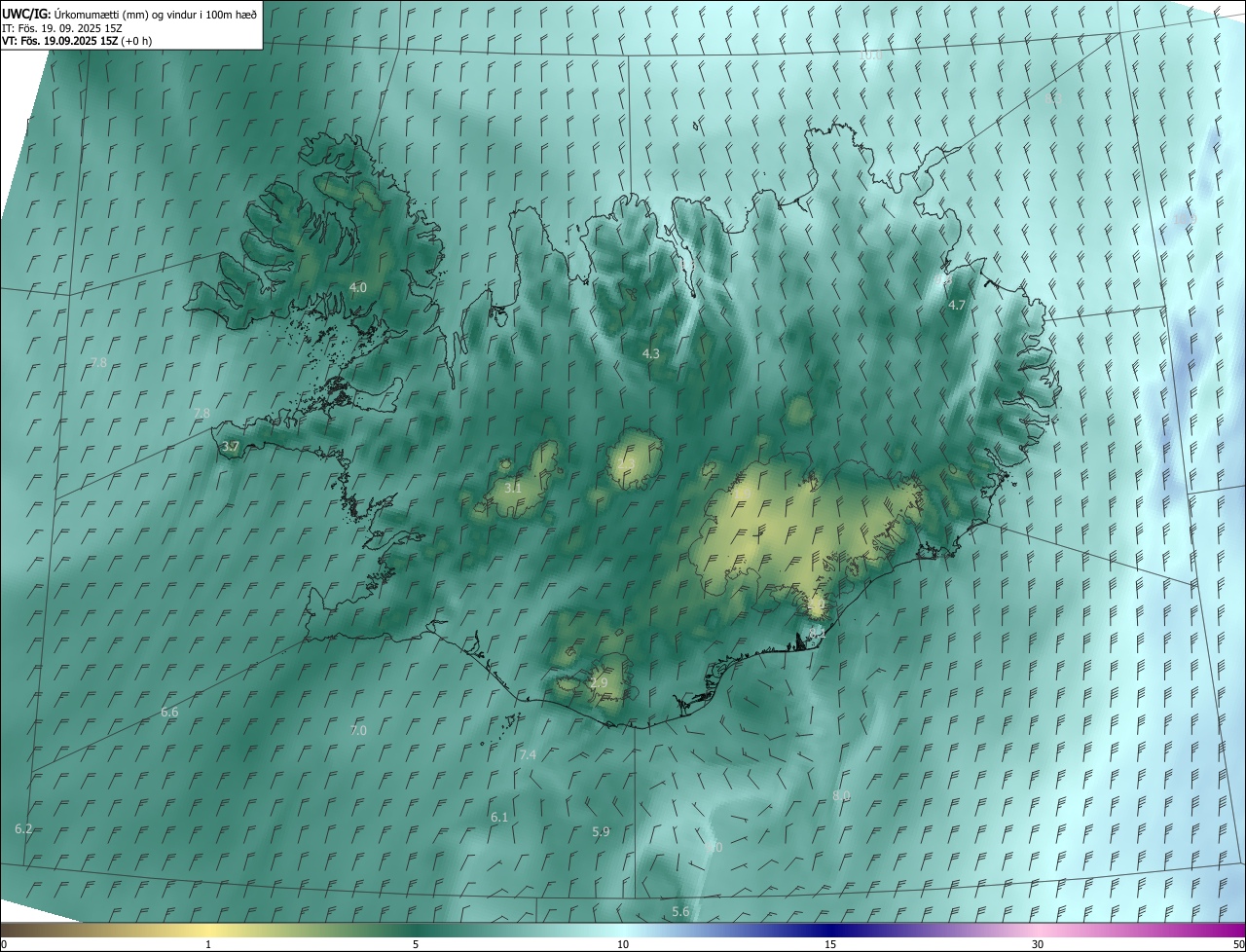
Task: Click the 30 tick on the color scale
Action: tap(1038, 944)
